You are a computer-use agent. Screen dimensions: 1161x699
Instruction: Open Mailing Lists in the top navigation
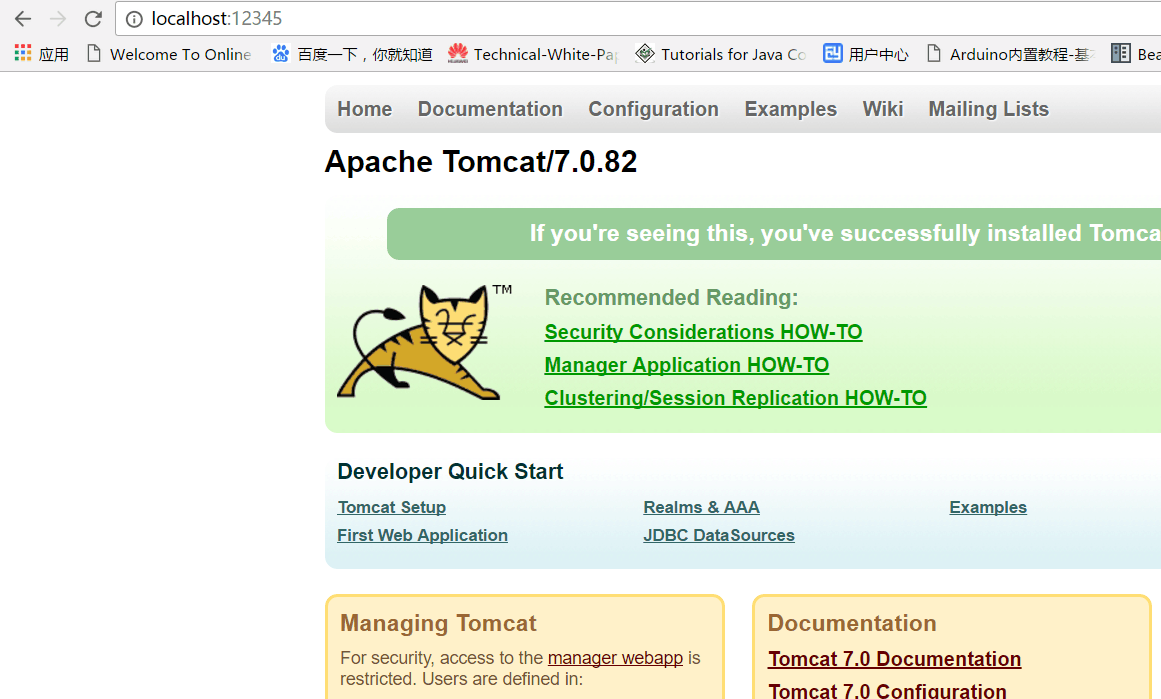click(x=988, y=109)
